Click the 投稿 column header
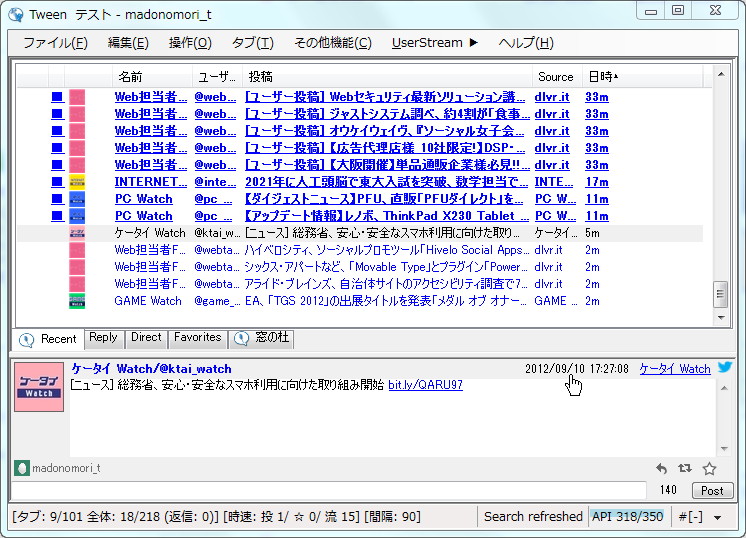This screenshot has width=746, height=538. pyautogui.click(x=387, y=77)
